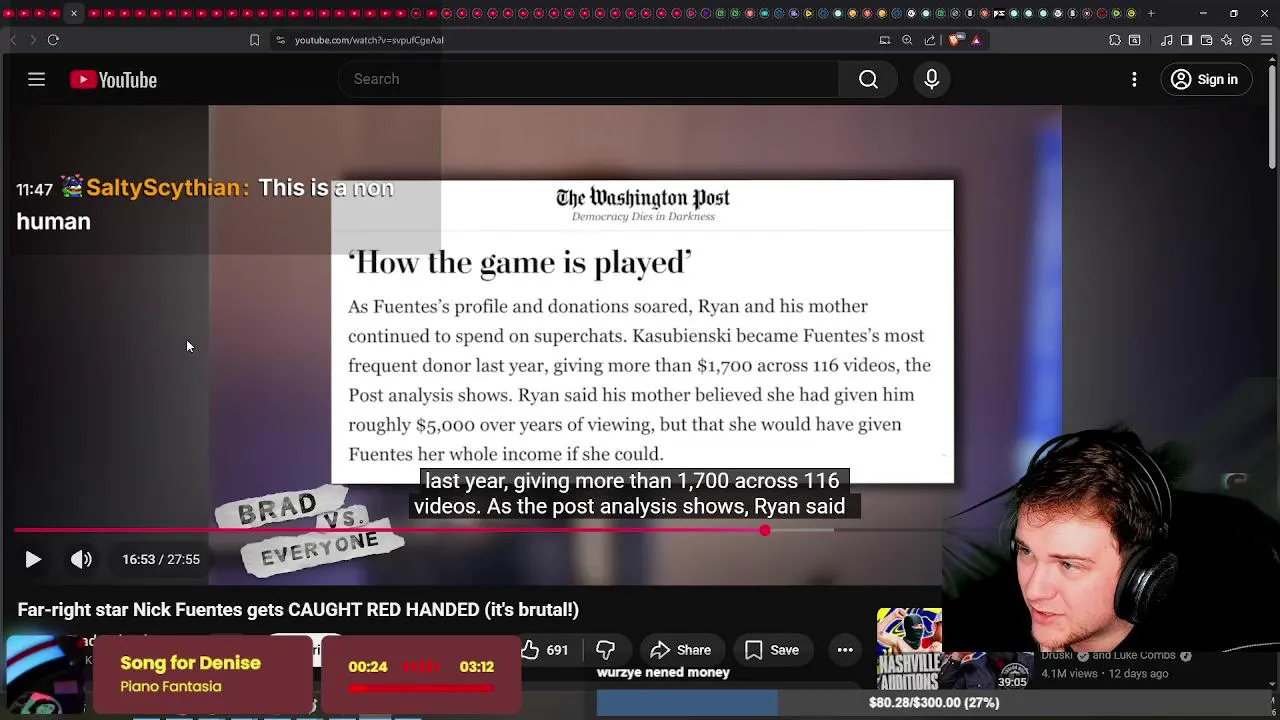Open YouTube settings three-dot menu

(x=1134, y=79)
